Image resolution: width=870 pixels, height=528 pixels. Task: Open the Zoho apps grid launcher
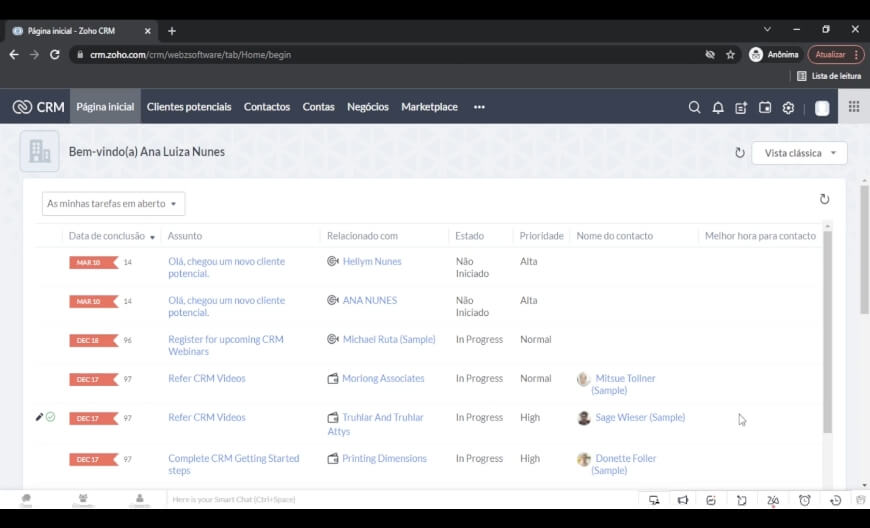point(853,107)
